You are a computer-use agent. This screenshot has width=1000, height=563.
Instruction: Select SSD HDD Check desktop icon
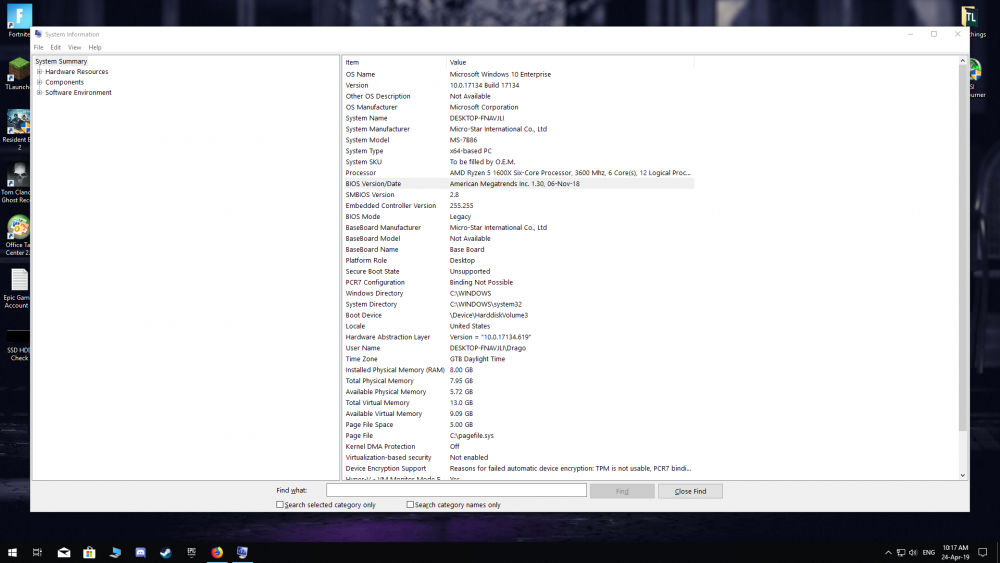18,344
